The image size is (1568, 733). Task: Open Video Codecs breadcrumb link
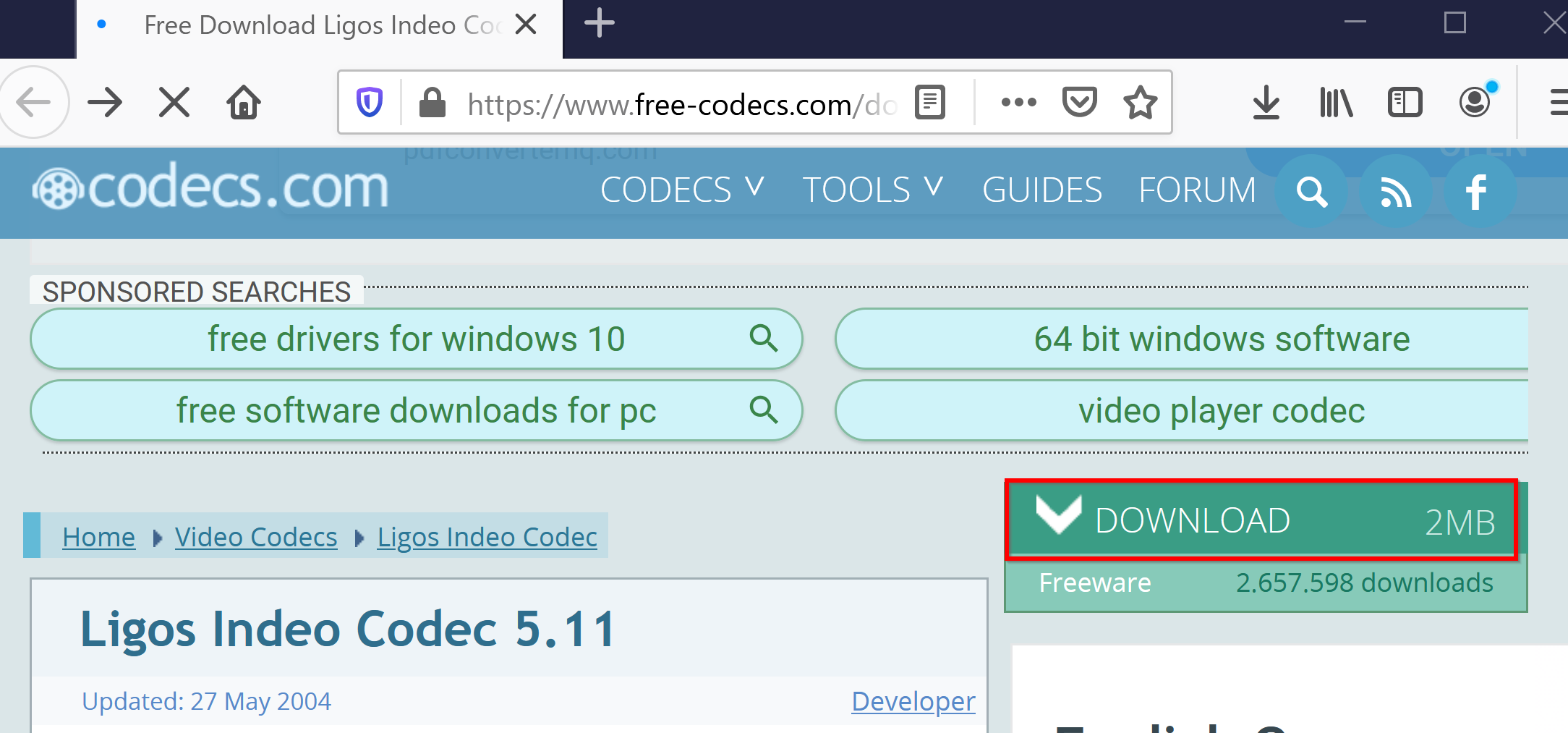[x=256, y=537]
